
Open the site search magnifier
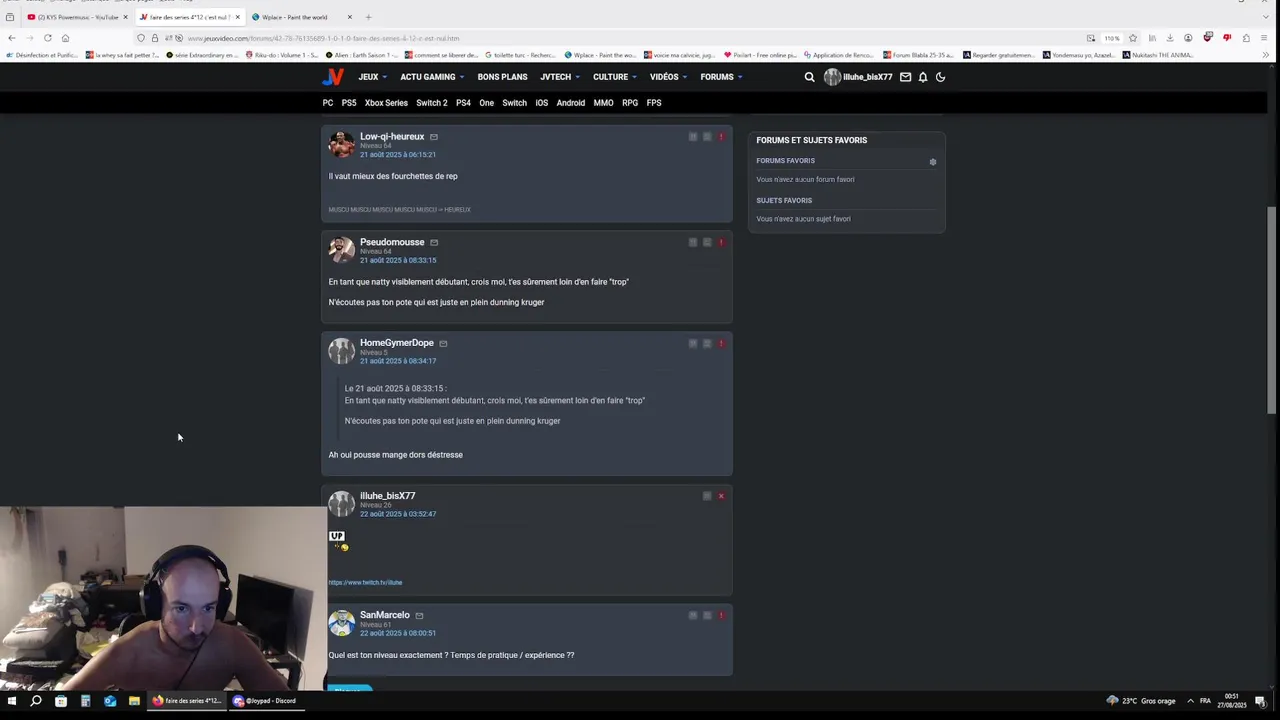(810, 77)
